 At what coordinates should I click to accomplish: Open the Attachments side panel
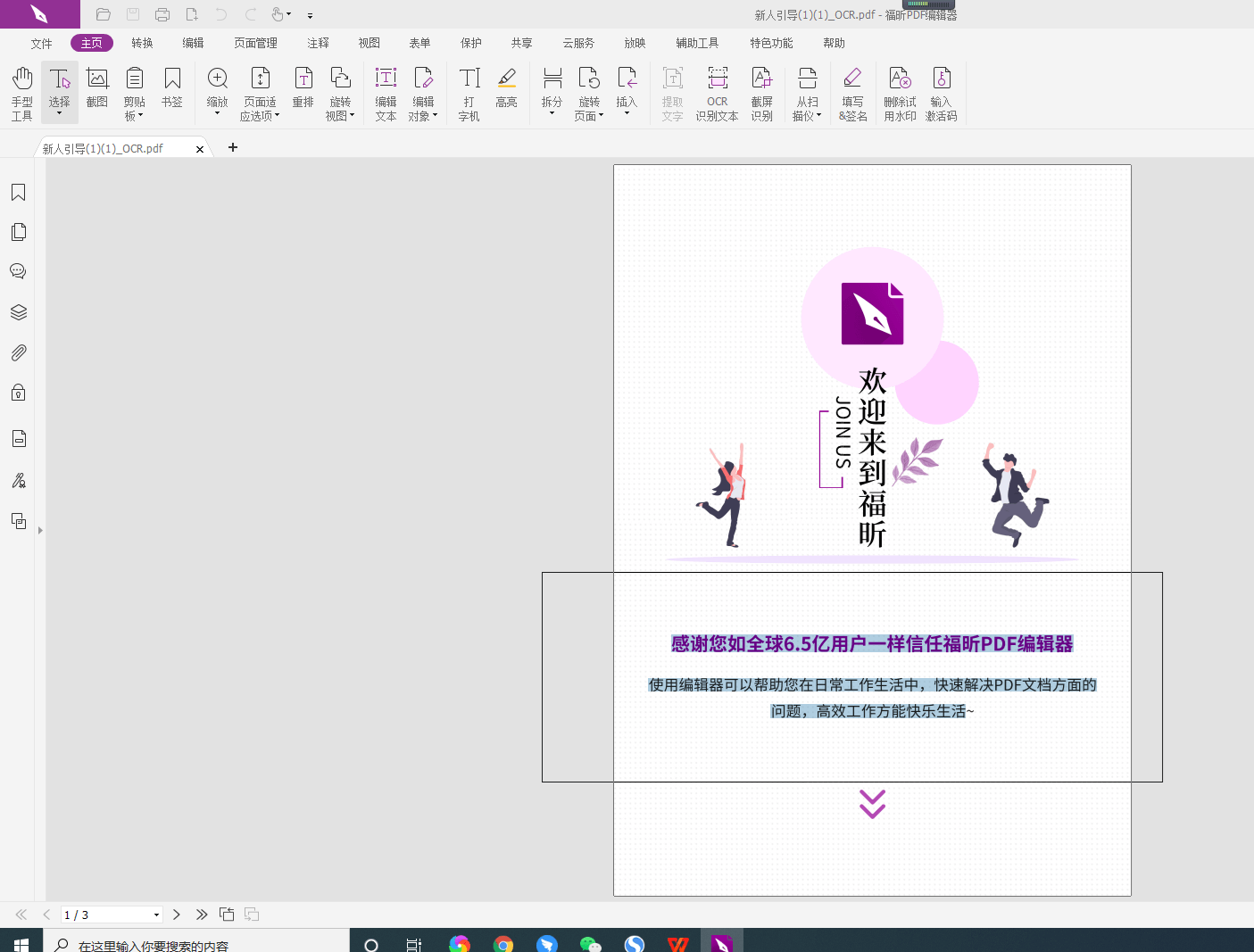pyautogui.click(x=18, y=353)
